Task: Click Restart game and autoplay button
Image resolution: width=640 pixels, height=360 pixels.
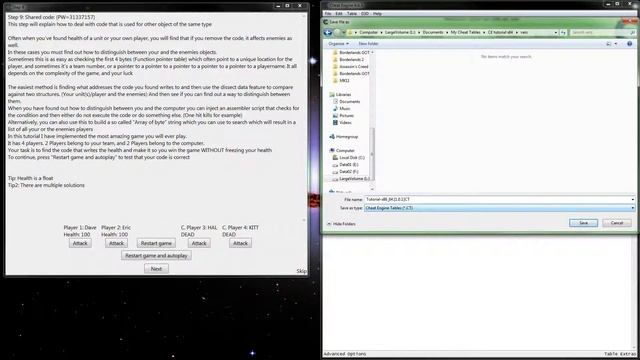Action: tap(156, 256)
